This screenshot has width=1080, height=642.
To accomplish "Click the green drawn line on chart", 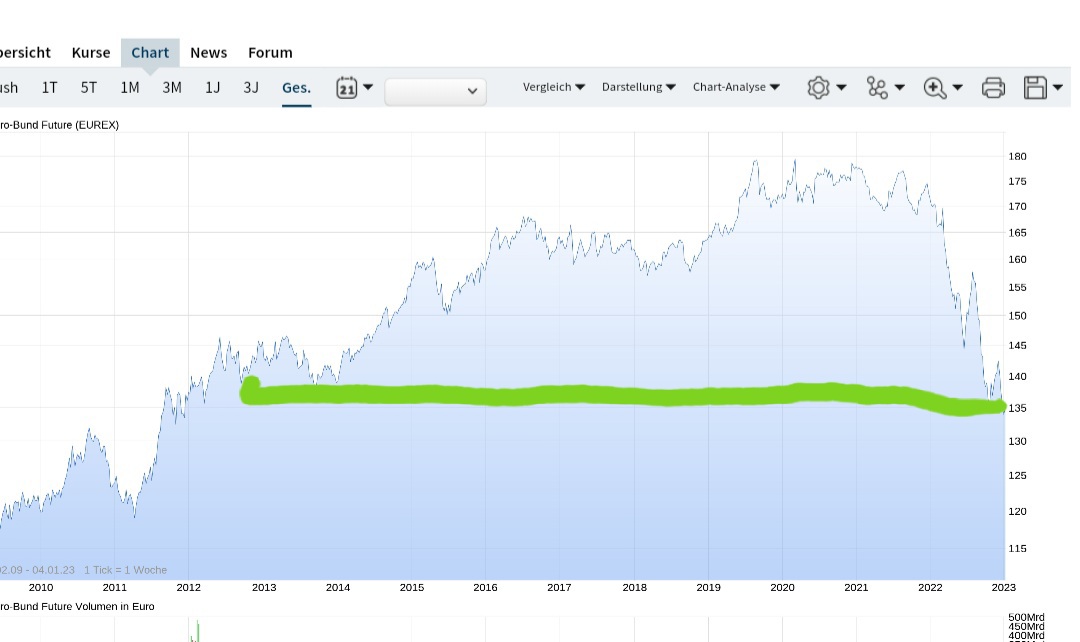I will coord(600,395).
